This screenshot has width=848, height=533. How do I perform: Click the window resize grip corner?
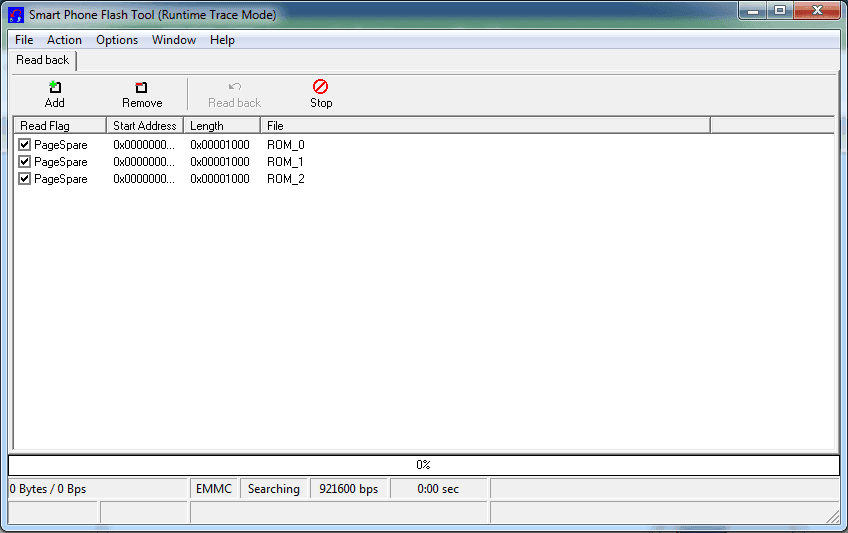tap(833, 517)
